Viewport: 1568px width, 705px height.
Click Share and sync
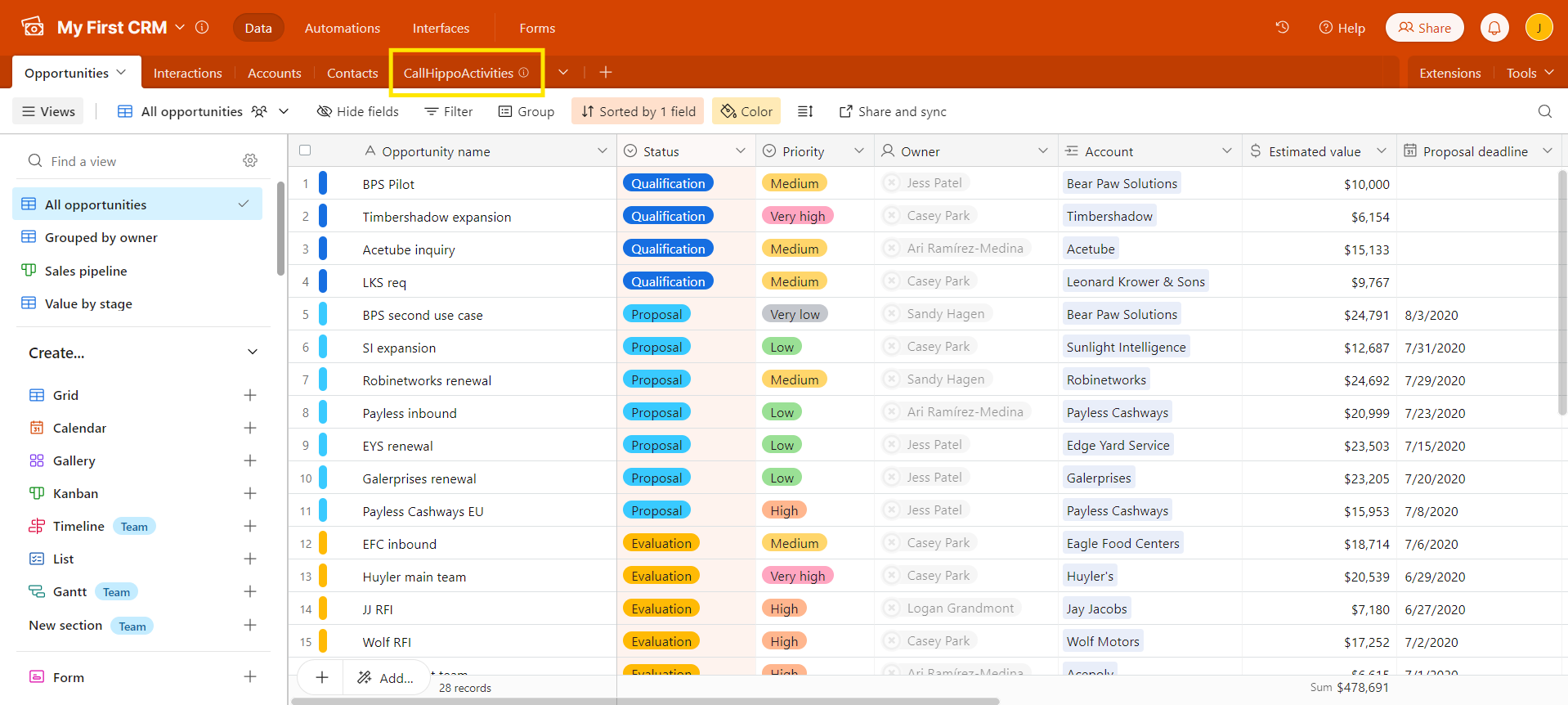point(893,111)
